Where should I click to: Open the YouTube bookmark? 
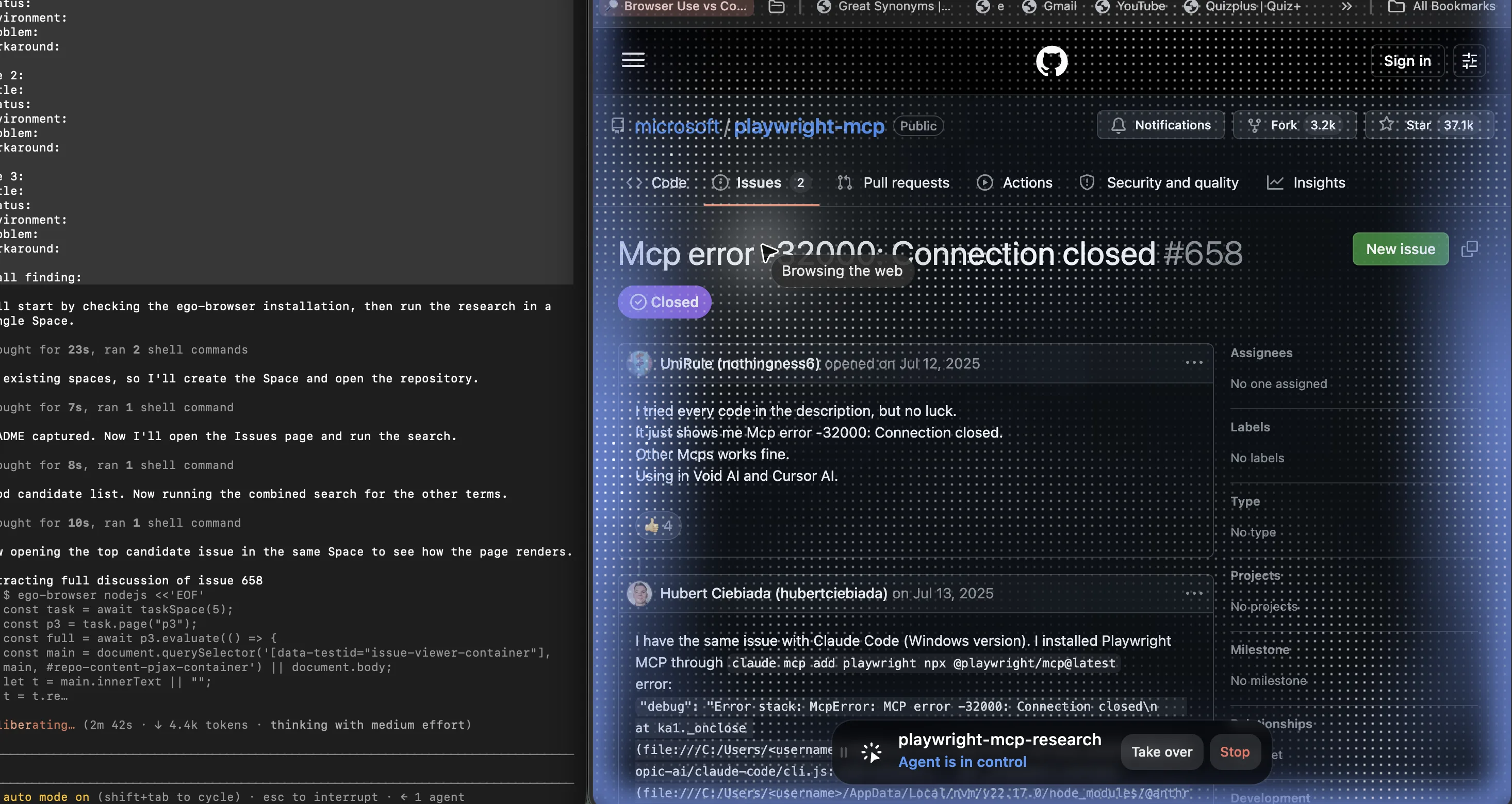(1130, 7)
